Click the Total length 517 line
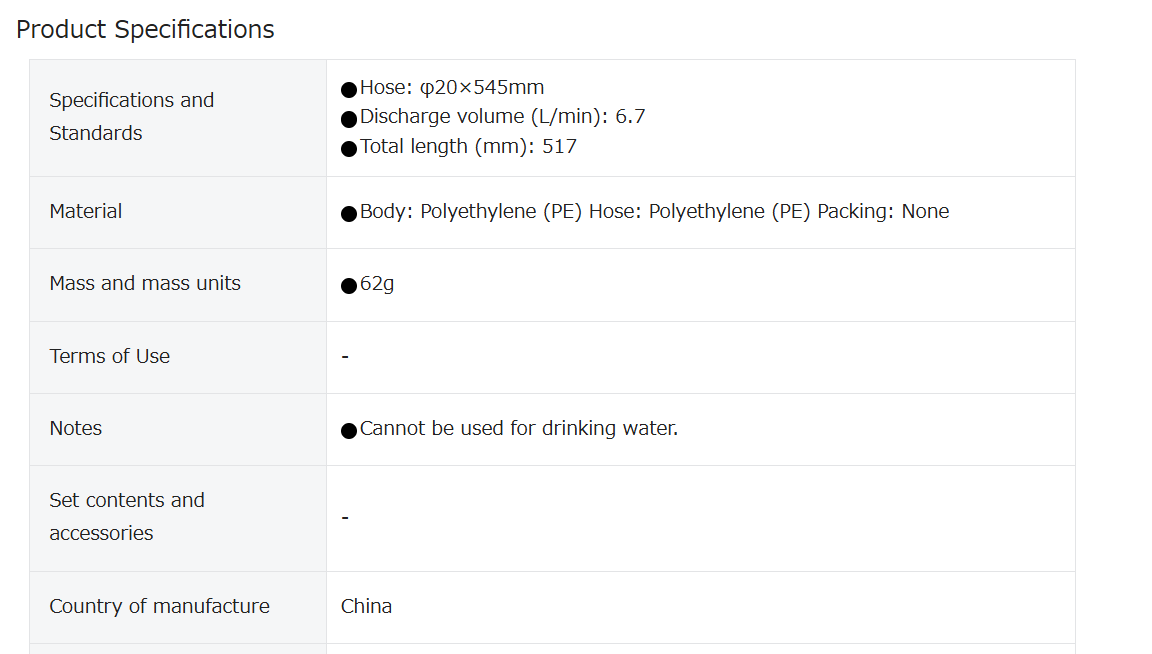The image size is (1152, 654). 468,146
